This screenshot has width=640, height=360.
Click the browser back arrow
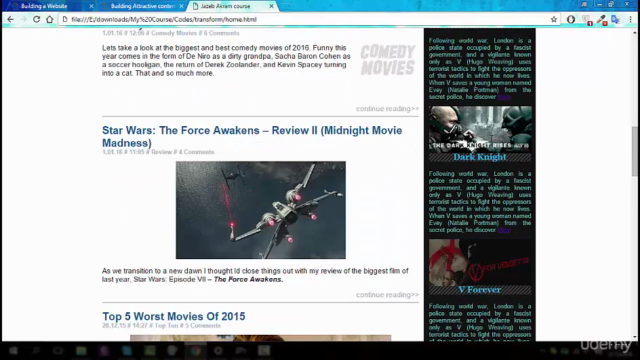(x=11, y=19)
